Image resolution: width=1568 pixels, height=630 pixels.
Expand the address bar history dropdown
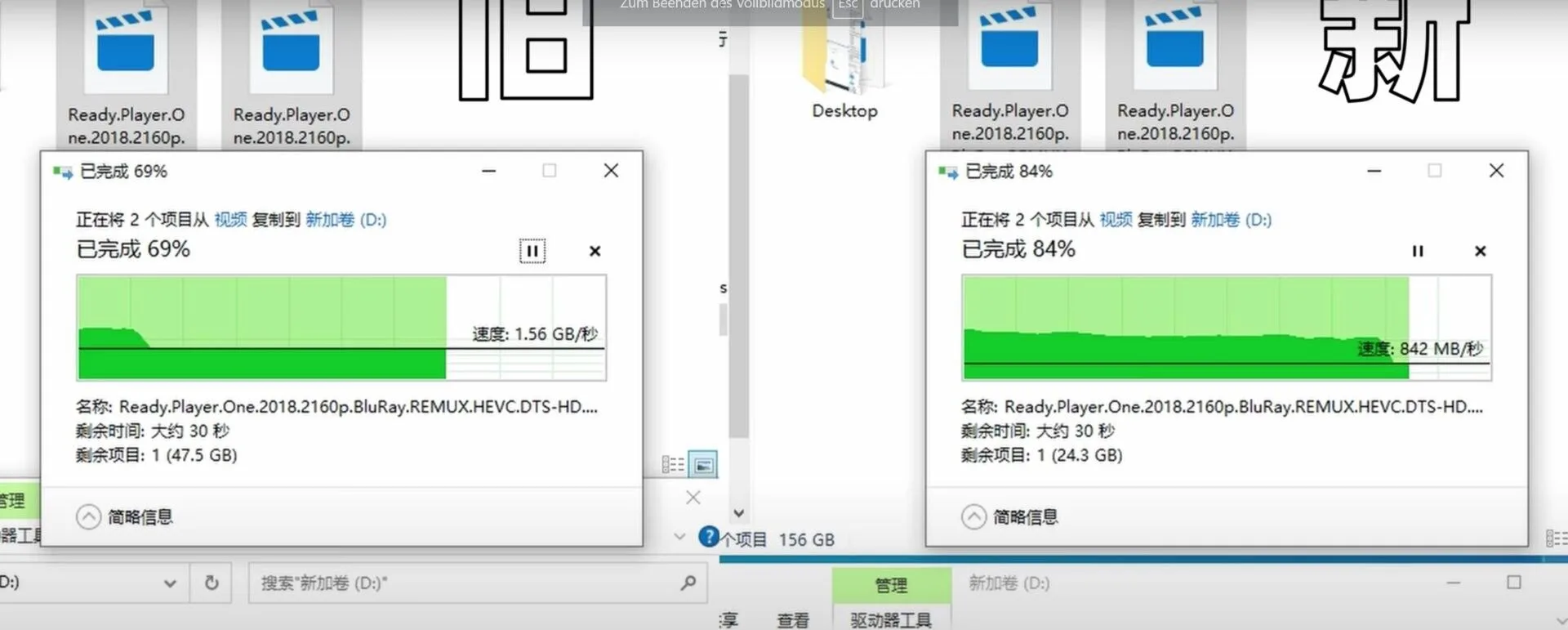[x=170, y=583]
